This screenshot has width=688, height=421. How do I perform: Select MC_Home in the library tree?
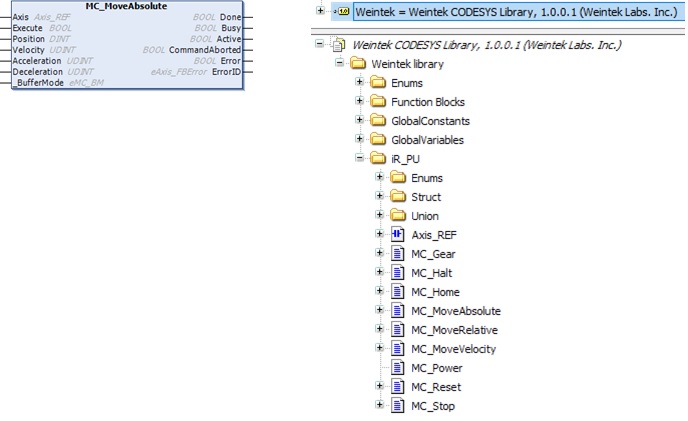pos(438,292)
